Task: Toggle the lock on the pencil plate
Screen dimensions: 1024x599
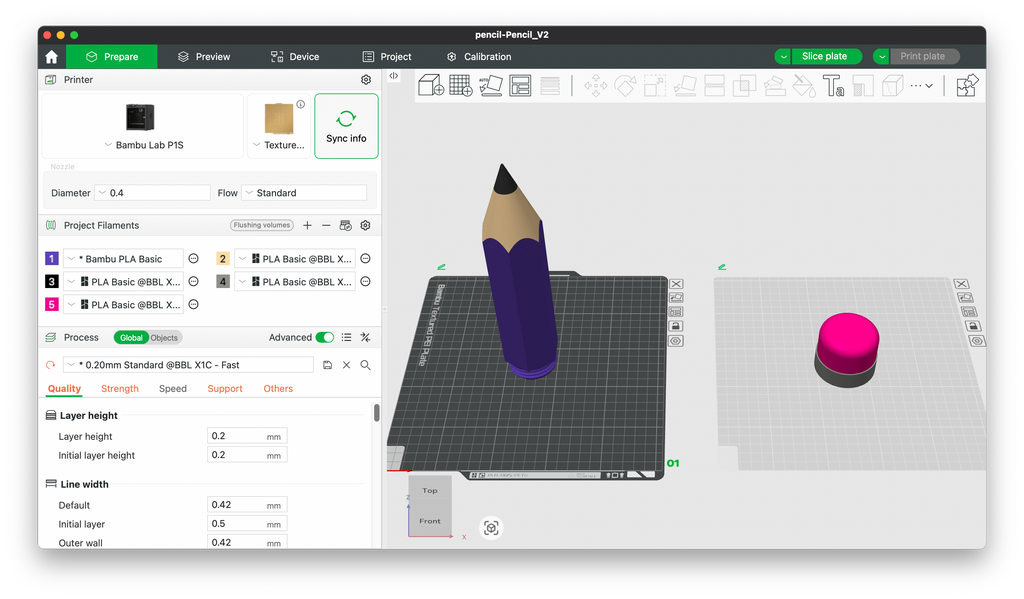Action: click(676, 326)
